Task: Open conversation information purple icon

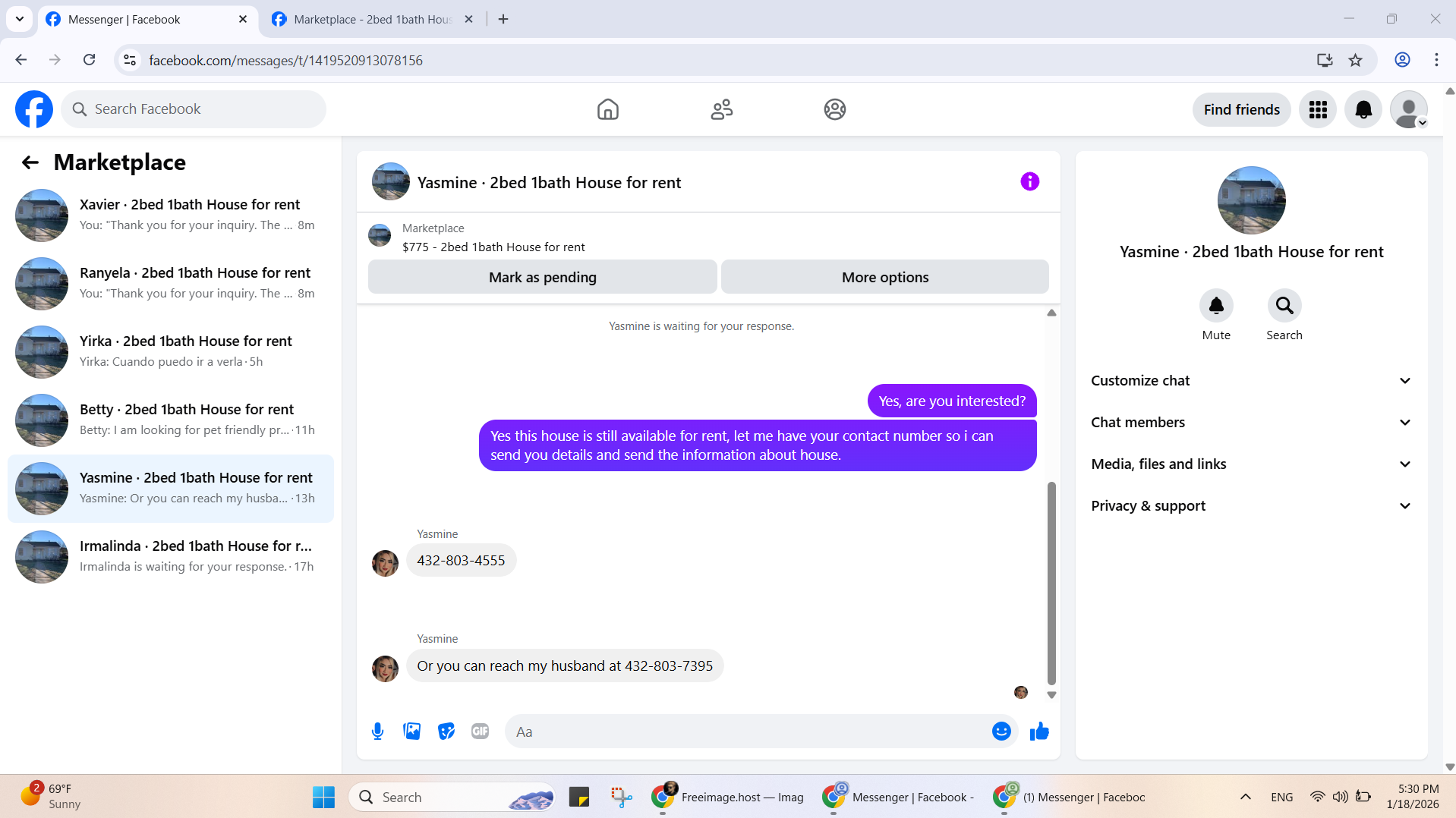Action: coord(1029,181)
